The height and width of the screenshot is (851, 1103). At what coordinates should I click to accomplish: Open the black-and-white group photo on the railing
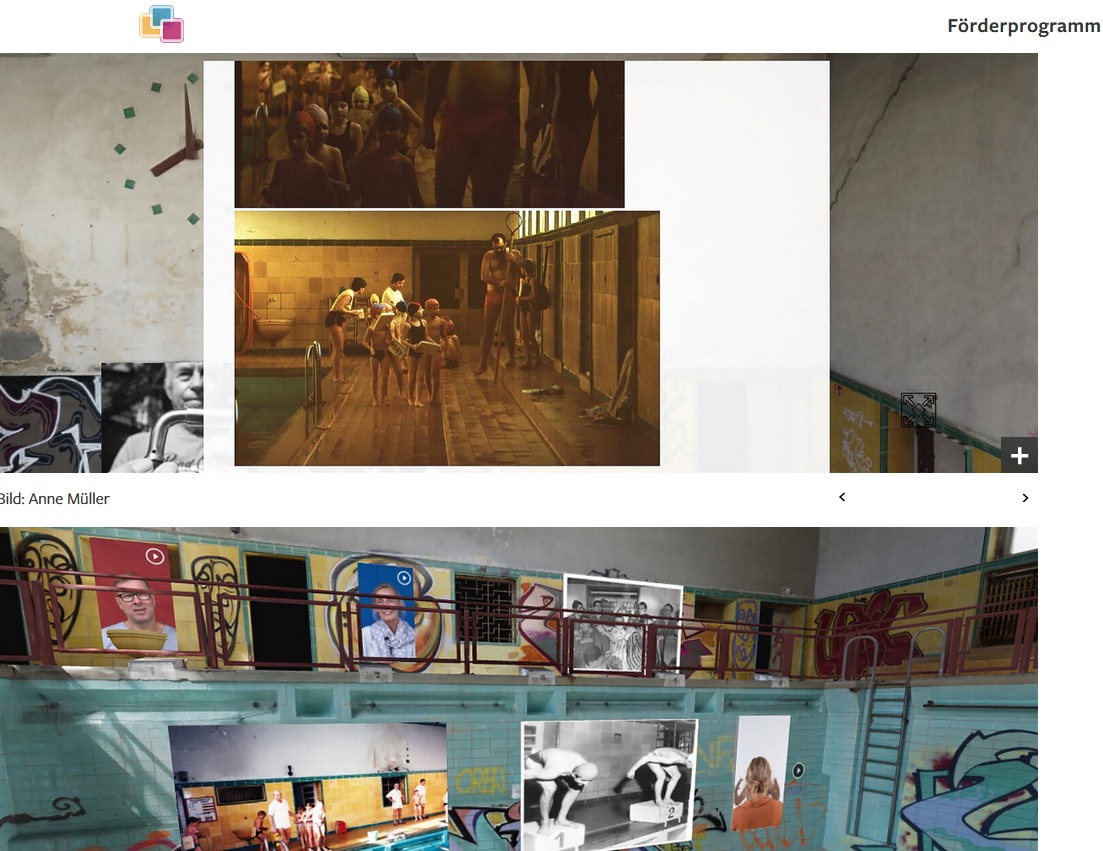622,622
